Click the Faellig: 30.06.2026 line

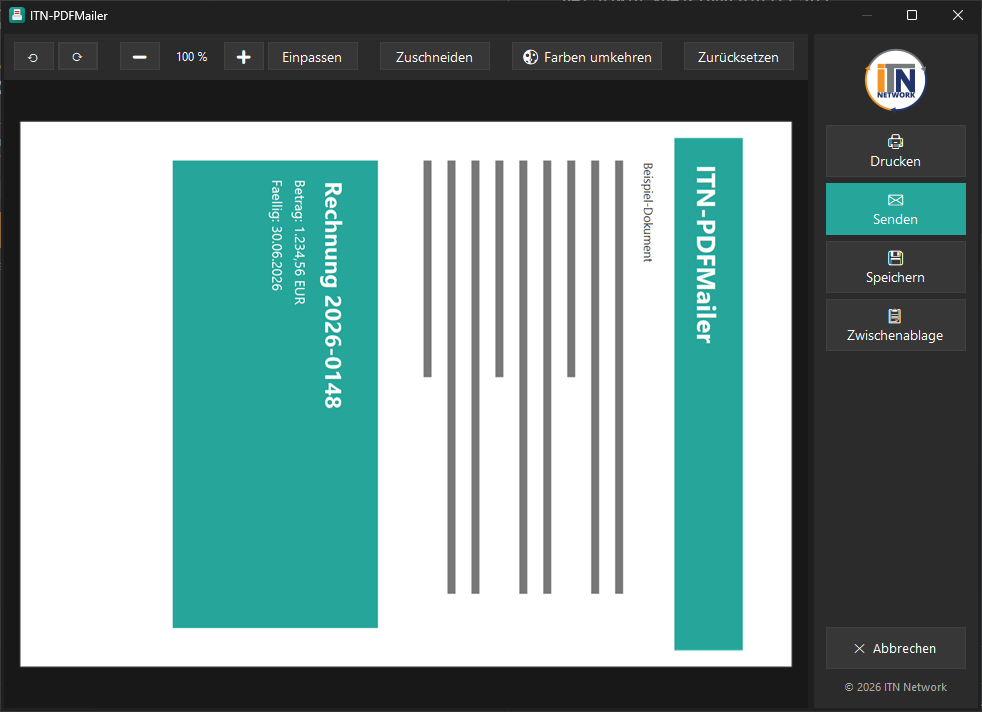[276, 235]
